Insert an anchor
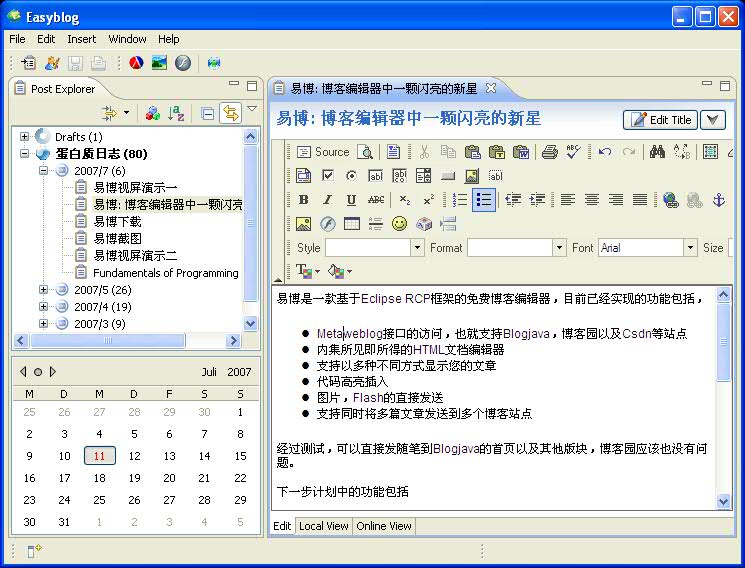745x568 pixels. (x=718, y=200)
